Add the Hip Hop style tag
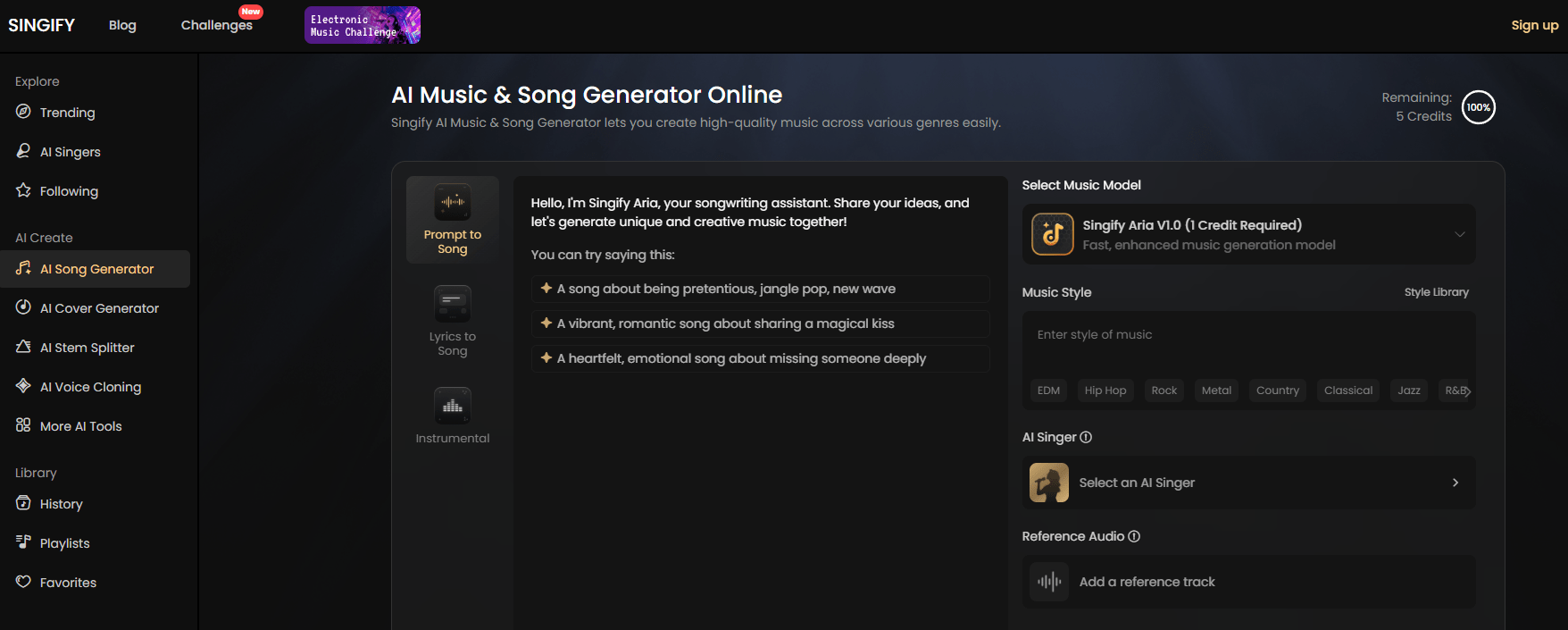Screen dimensions: 1568x630 [x=1105, y=391]
